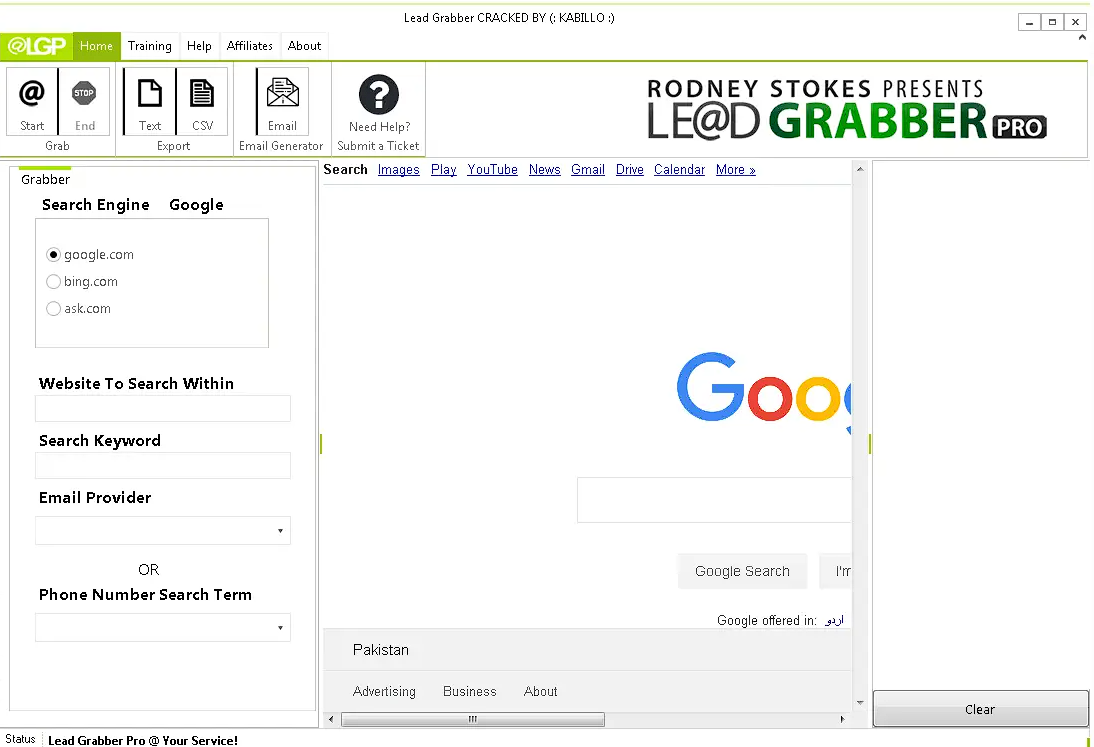Image resolution: width=1094 pixels, height=747 pixels.
Task: Open the Email Generator tool
Action: click(x=283, y=100)
